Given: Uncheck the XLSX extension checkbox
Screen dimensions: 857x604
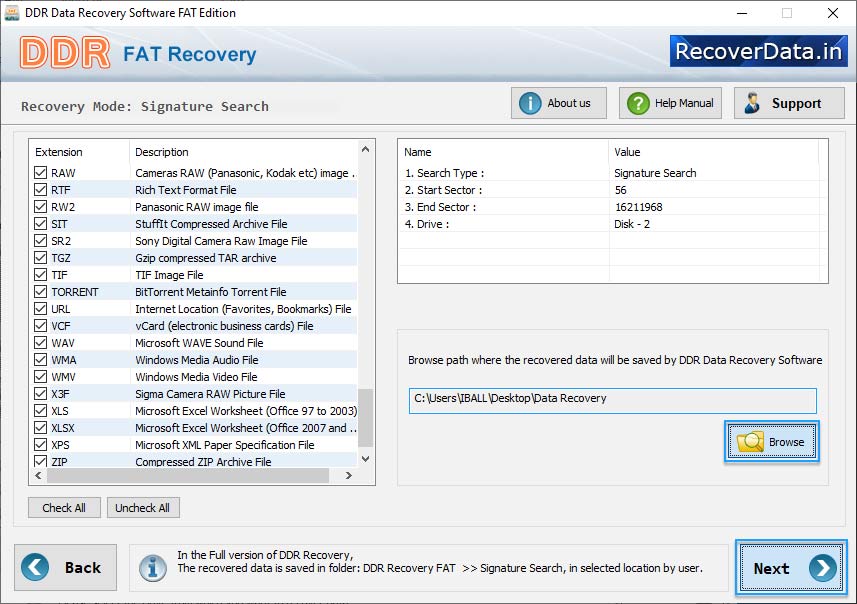Looking at the screenshot, I should click(x=40, y=427).
